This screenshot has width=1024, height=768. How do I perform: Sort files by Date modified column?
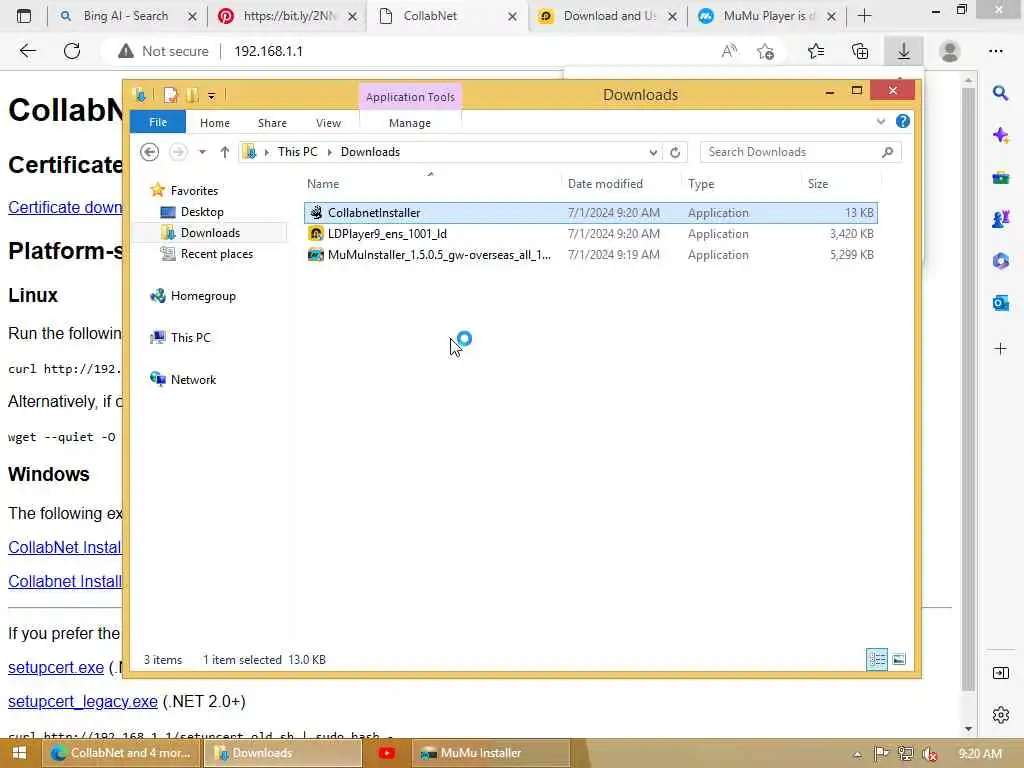(x=605, y=184)
